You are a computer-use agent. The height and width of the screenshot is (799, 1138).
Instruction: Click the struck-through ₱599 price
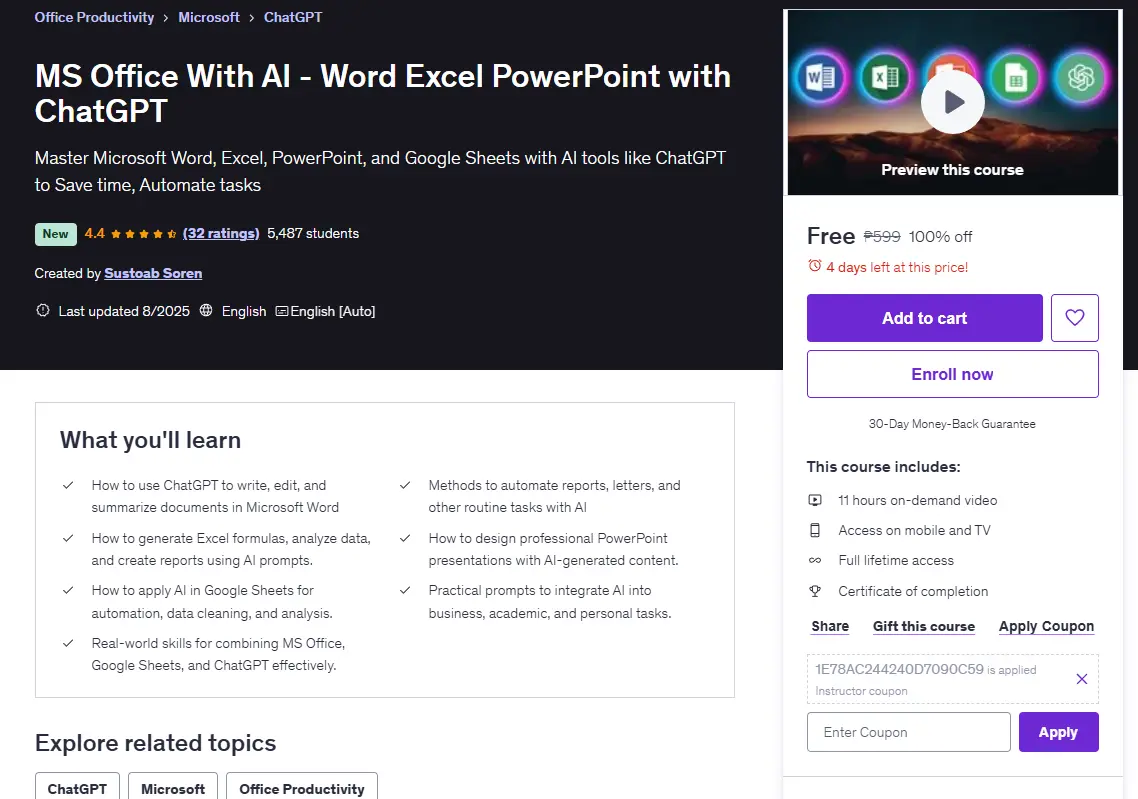[x=882, y=237]
